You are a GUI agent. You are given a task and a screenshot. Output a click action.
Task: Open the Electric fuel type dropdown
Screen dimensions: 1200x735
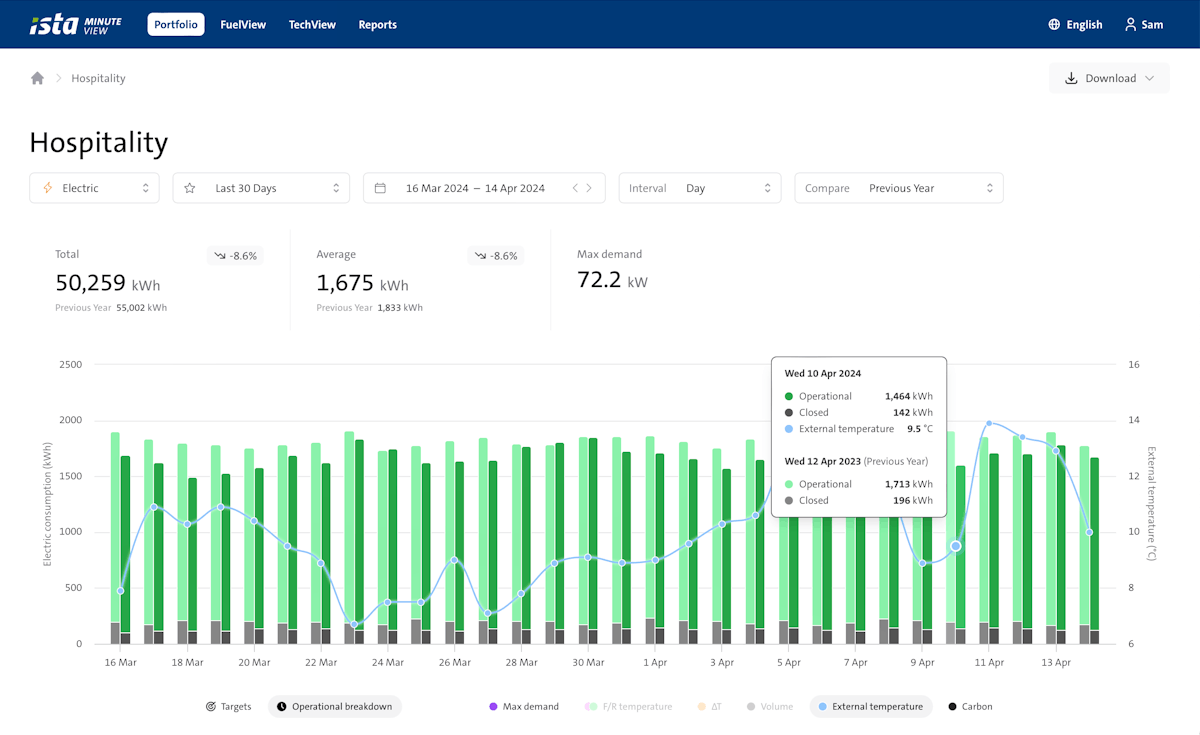[94, 188]
